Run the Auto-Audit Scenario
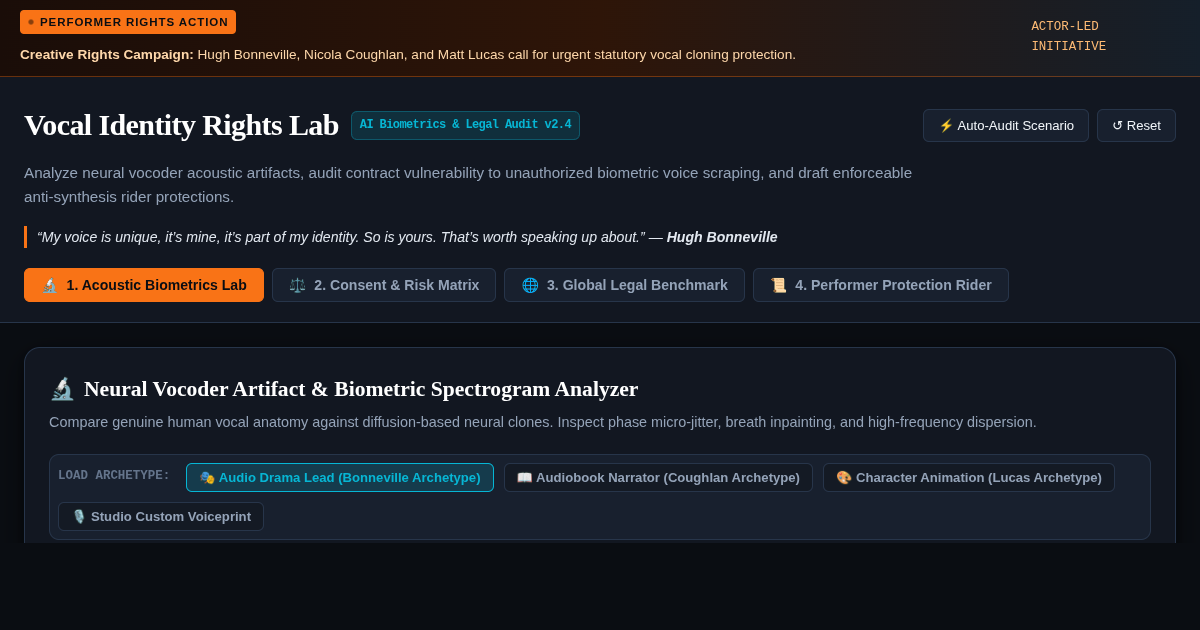Image resolution: width=1200 pixels, height=630 pixels. click(1006, 126)
